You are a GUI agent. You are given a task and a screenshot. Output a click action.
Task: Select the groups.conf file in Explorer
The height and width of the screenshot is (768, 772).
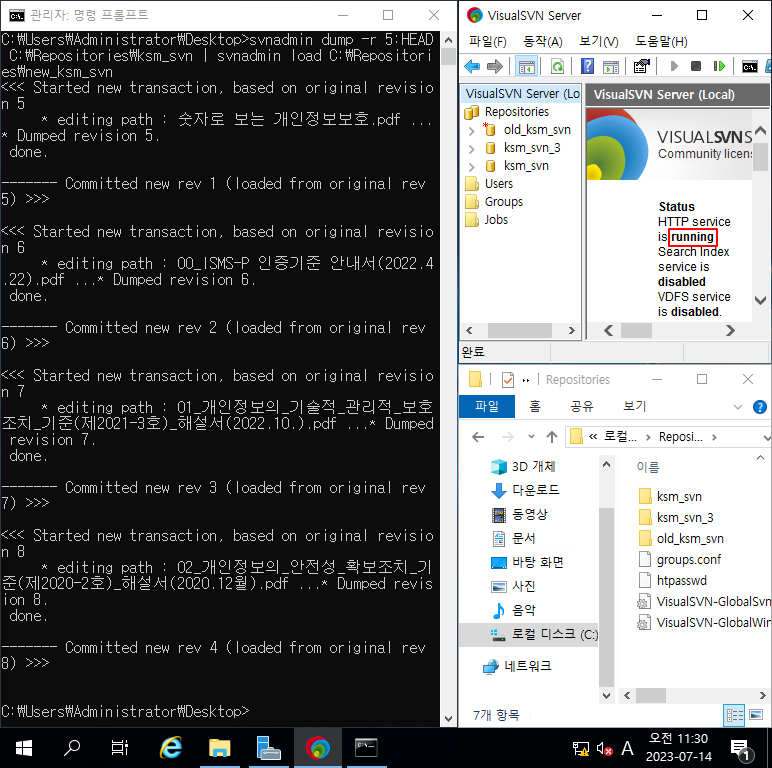click(x=680, y=559)
